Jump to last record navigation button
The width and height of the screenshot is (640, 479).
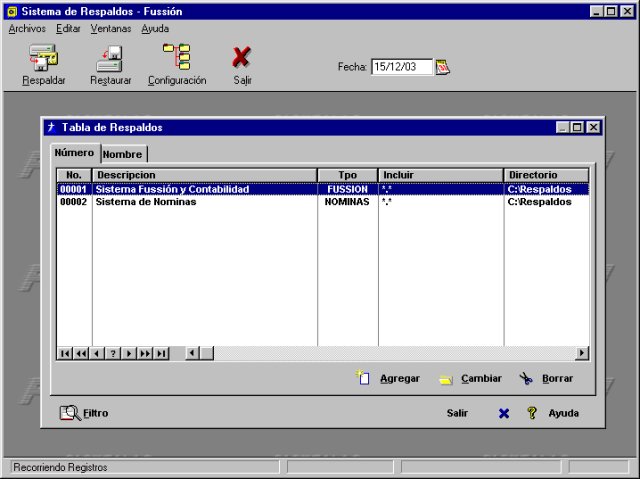tap(161, 353)
